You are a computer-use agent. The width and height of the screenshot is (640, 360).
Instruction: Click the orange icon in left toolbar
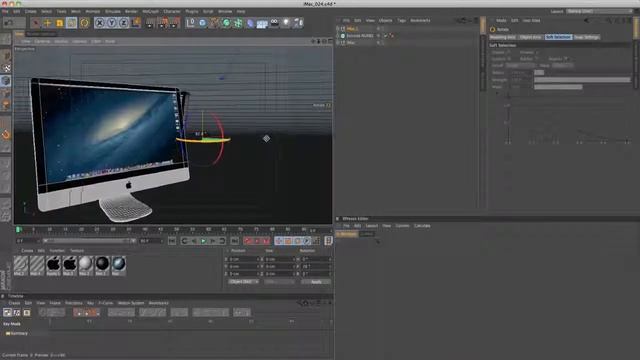click(x=6, y=135)
